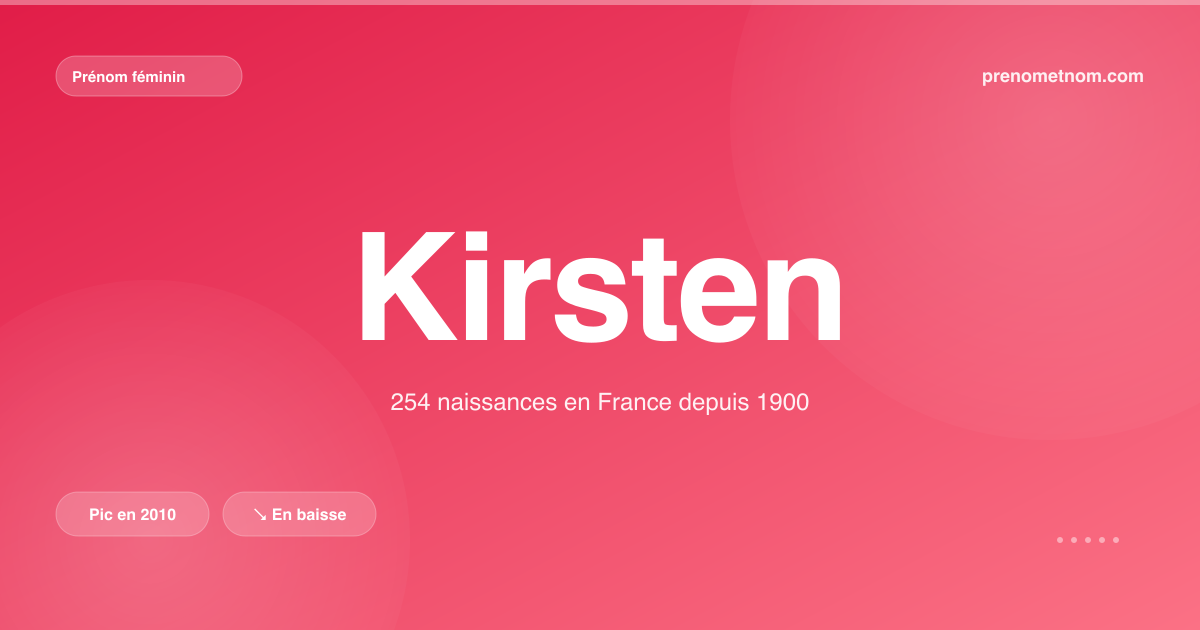Click "254 naissances en France depuis 1900" text
The image size is (1200, 630).
600,403
